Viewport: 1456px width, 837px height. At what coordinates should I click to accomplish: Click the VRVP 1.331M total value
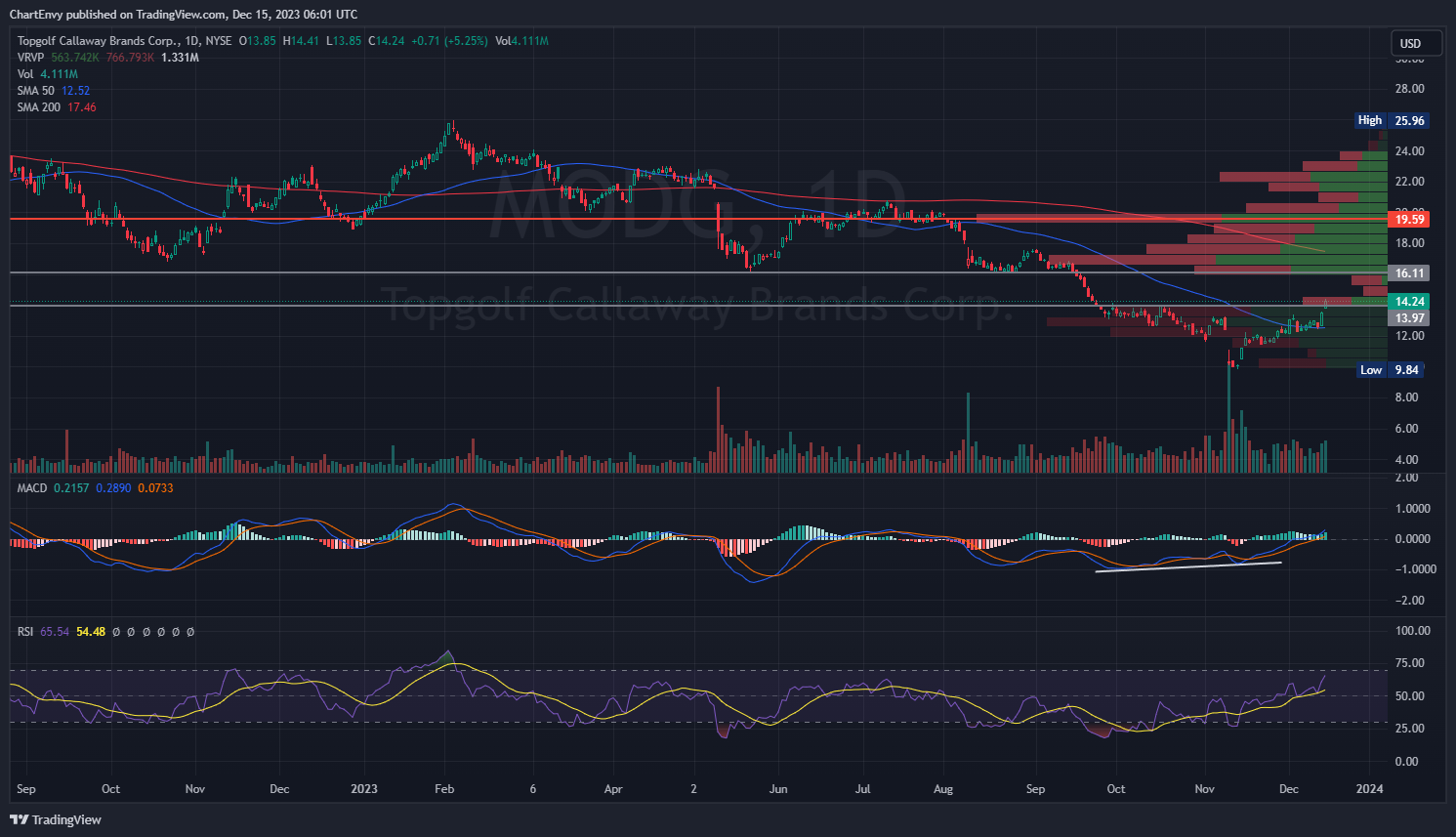pyautogui.click(x=181, y=58)
